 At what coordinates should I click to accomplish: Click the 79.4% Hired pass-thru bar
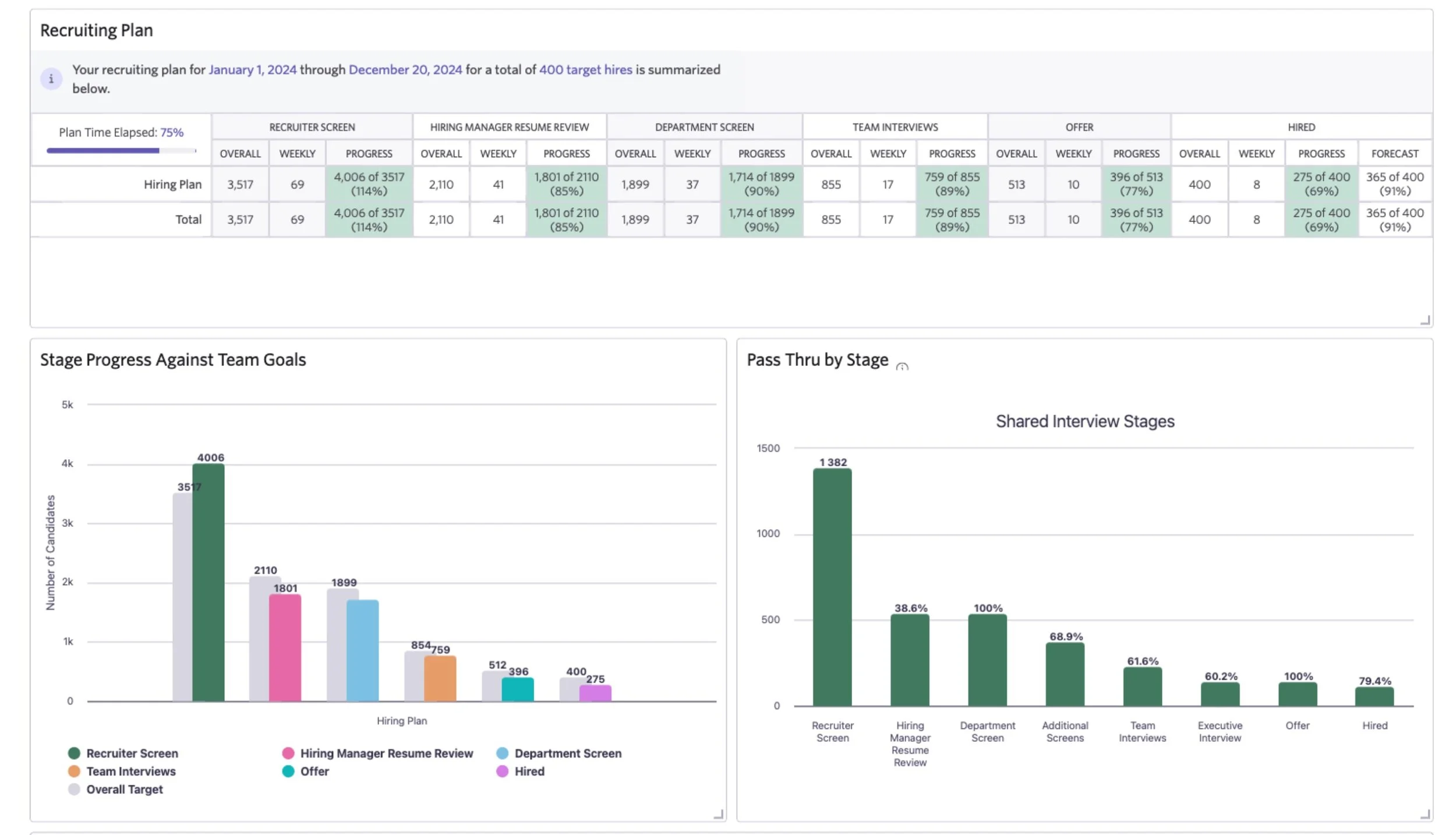tap(1374, 696)
